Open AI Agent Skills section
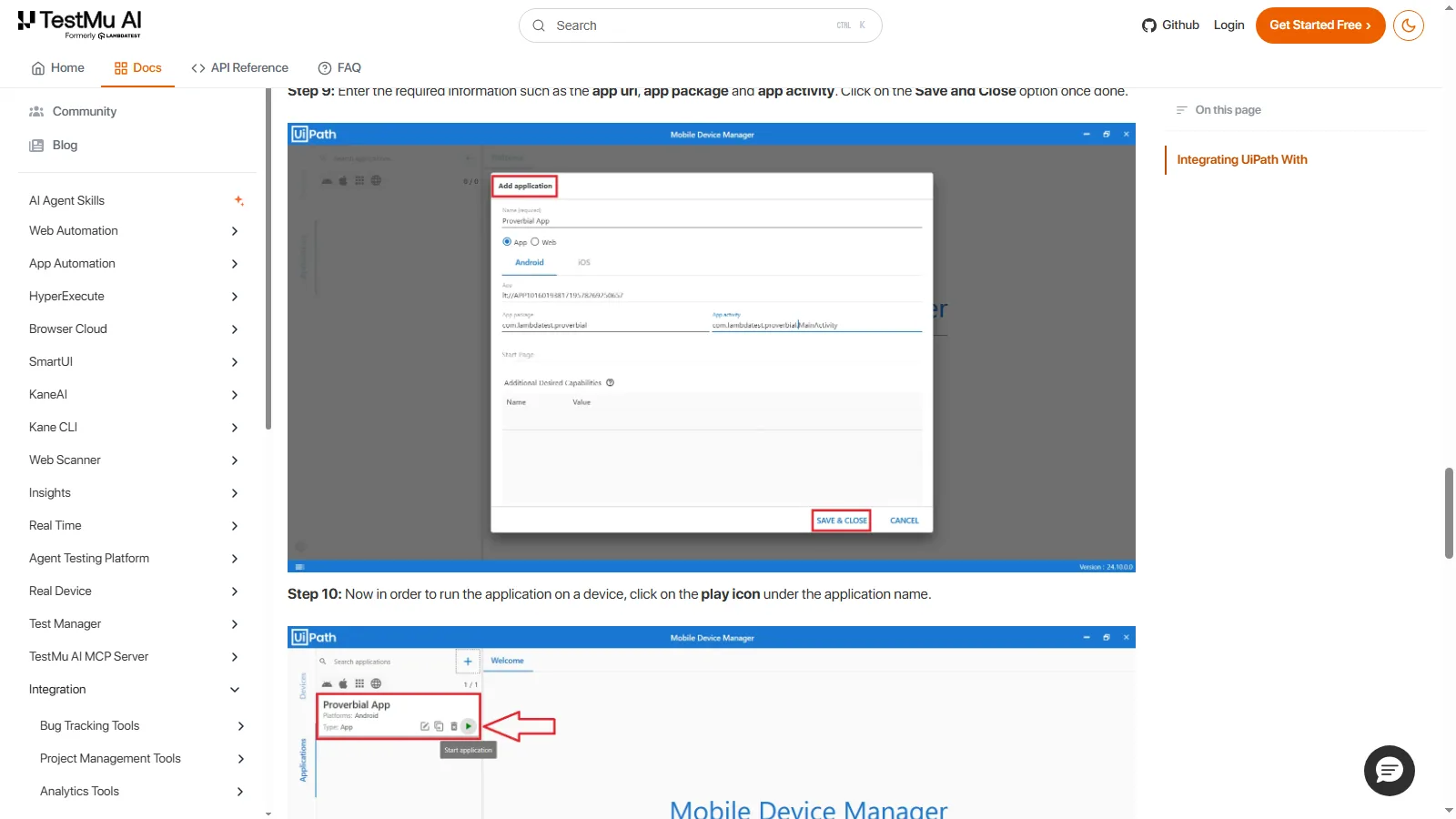The width and height of the screenshot is (1456, 819). [x=66, y=200]
